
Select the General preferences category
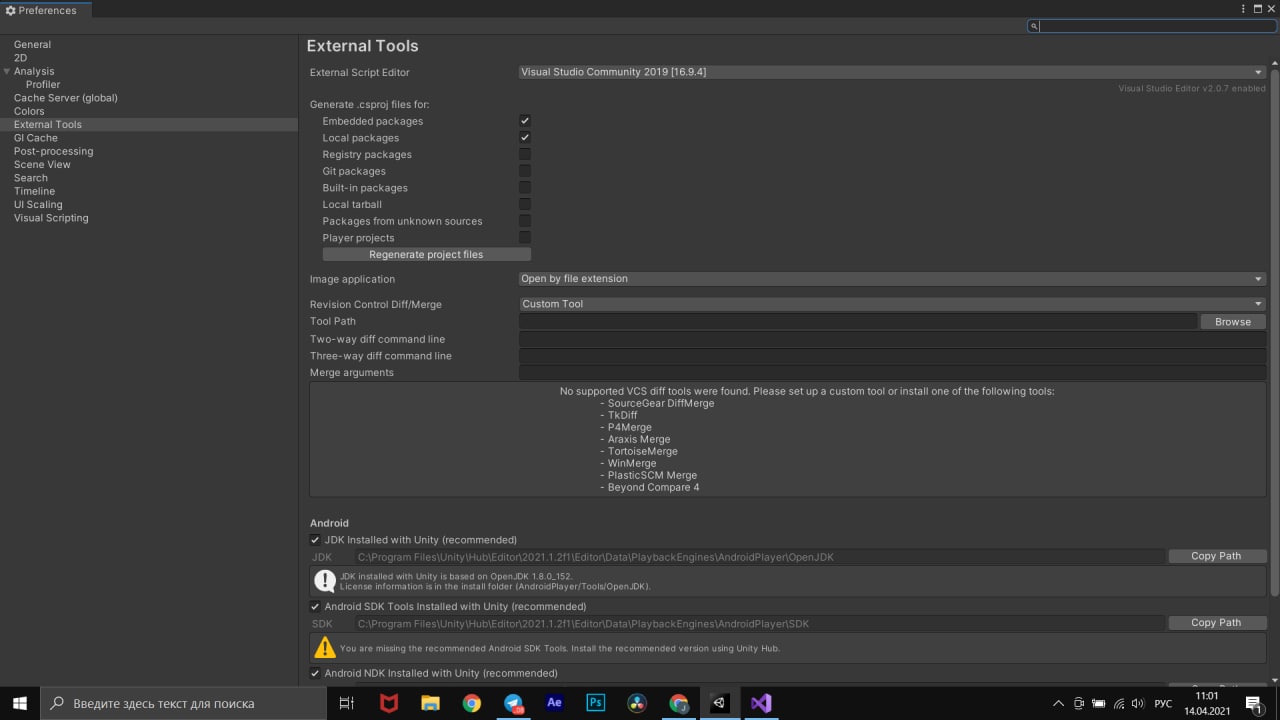[32, 45]
